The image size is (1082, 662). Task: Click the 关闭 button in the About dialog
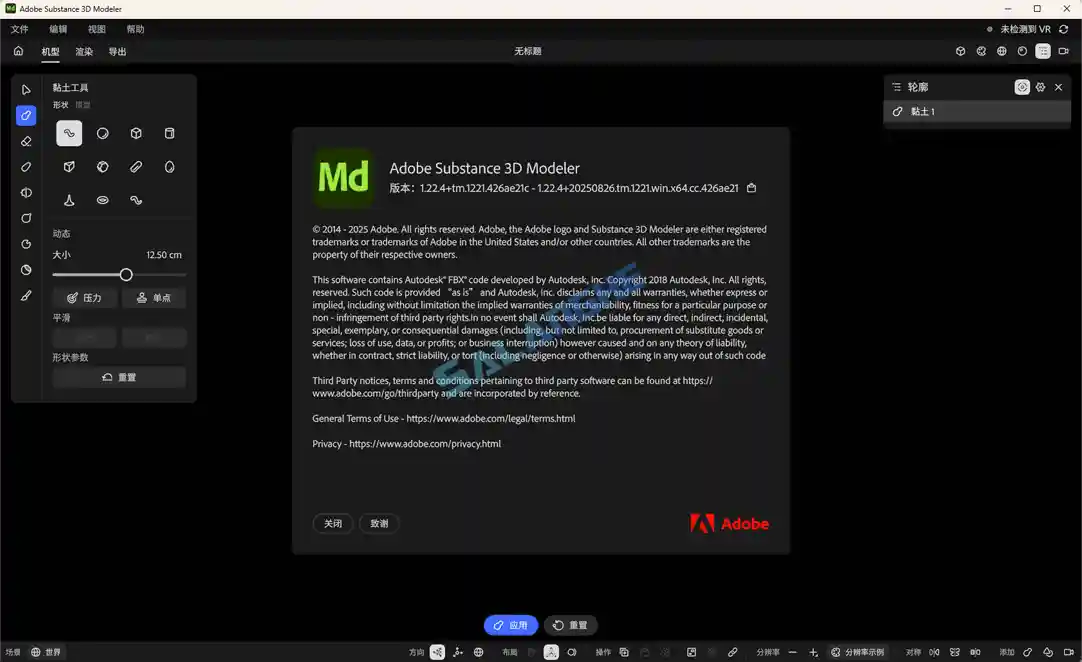(x=333, y=523)
